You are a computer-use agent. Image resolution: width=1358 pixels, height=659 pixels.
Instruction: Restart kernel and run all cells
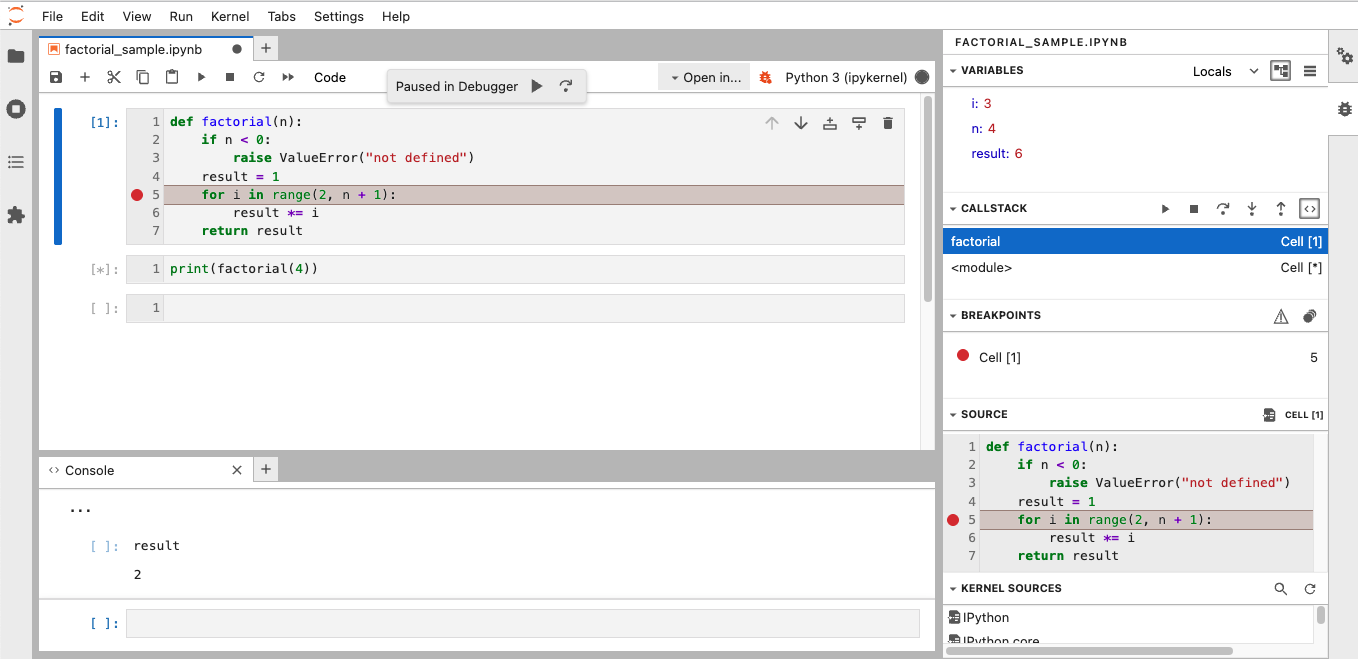[x=288, y=77]
